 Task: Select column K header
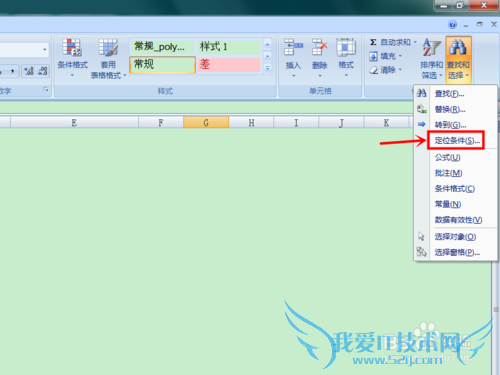pyautogui.click(x=386, y=123)
